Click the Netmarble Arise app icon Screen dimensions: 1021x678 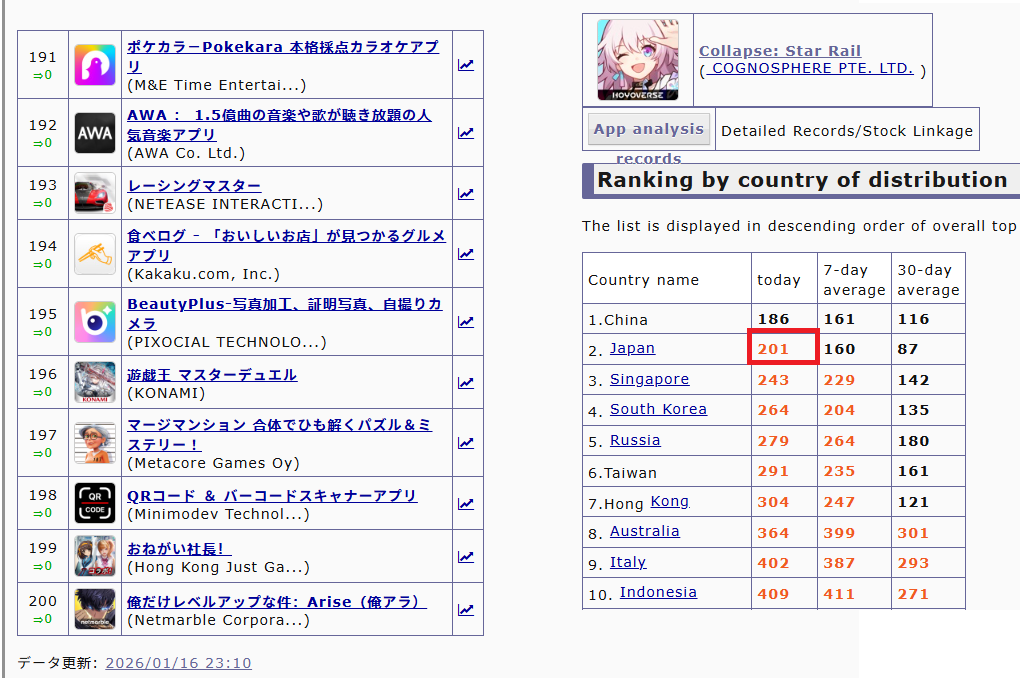(95, 610)
